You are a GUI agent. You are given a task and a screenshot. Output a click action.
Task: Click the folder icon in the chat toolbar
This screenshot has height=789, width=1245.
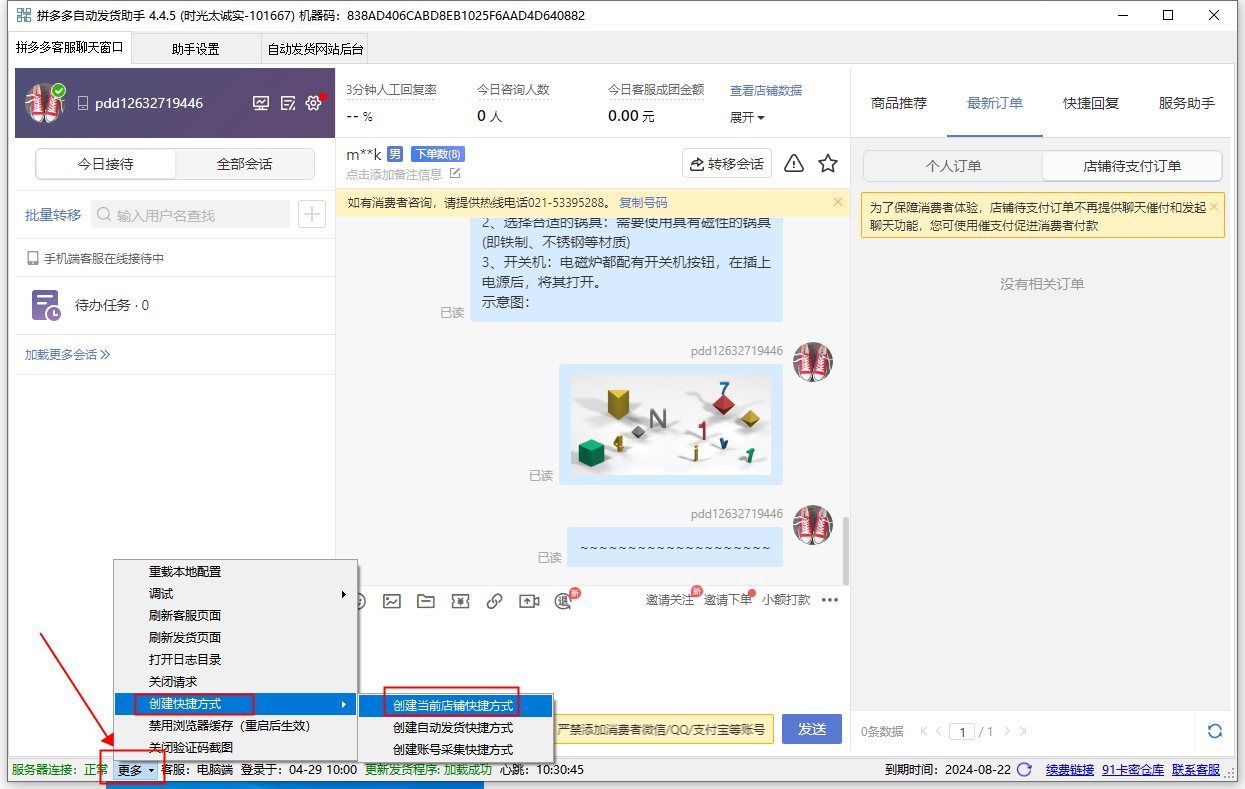tap(426, 601)
